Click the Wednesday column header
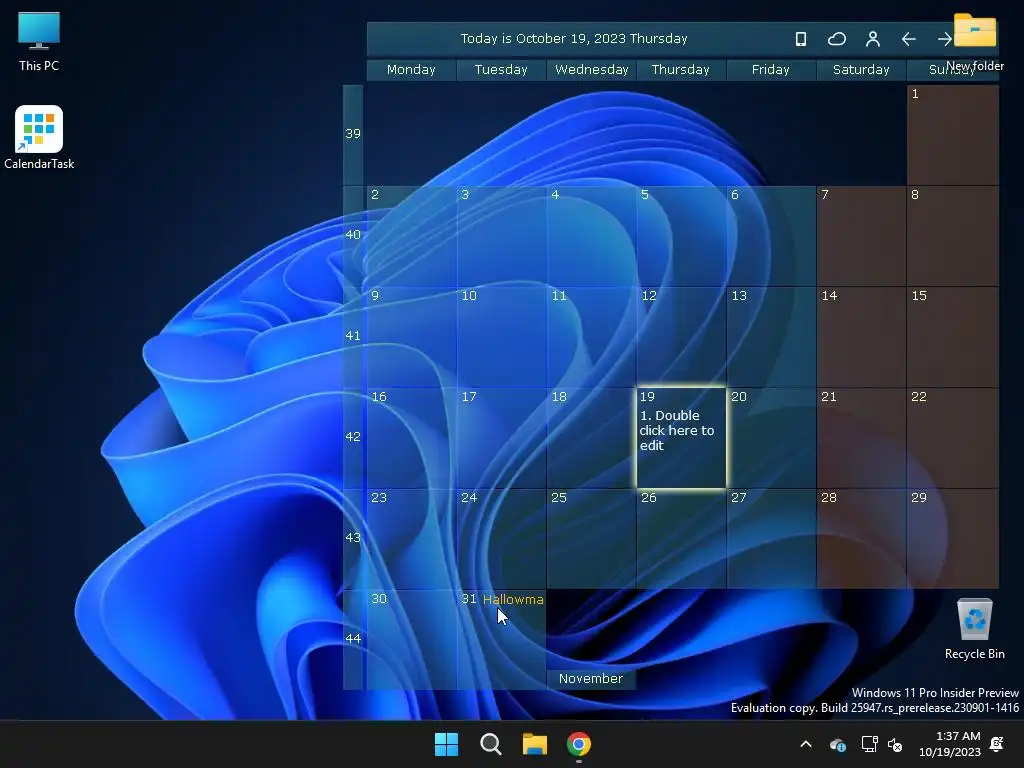This screenshot has height=768, width=1024. [591, 70]
